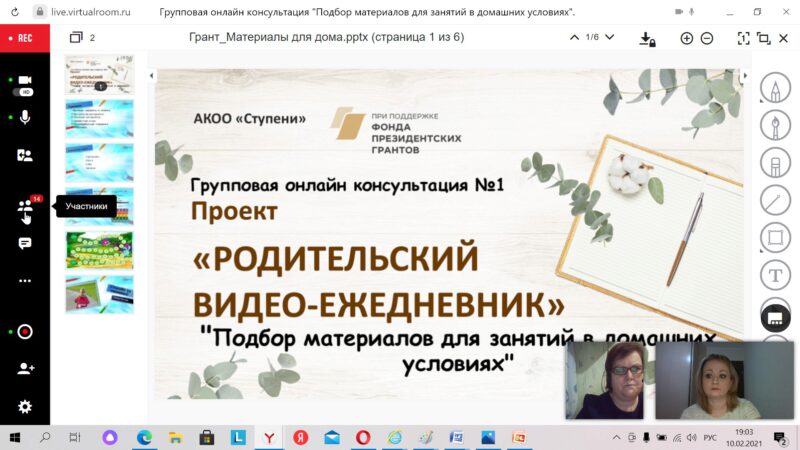This screenshot has height=450, width=800.
Task: Close the presentation with X
Action: 784,38
